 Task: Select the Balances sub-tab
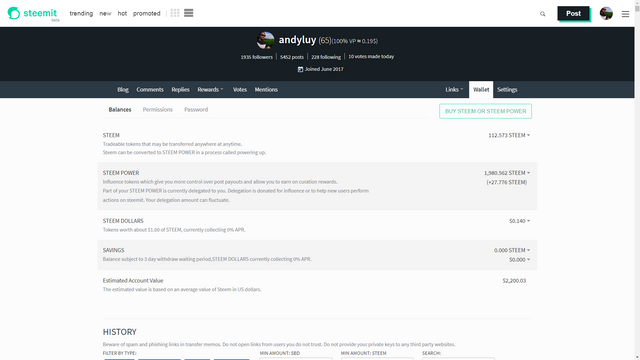[120, 109]
